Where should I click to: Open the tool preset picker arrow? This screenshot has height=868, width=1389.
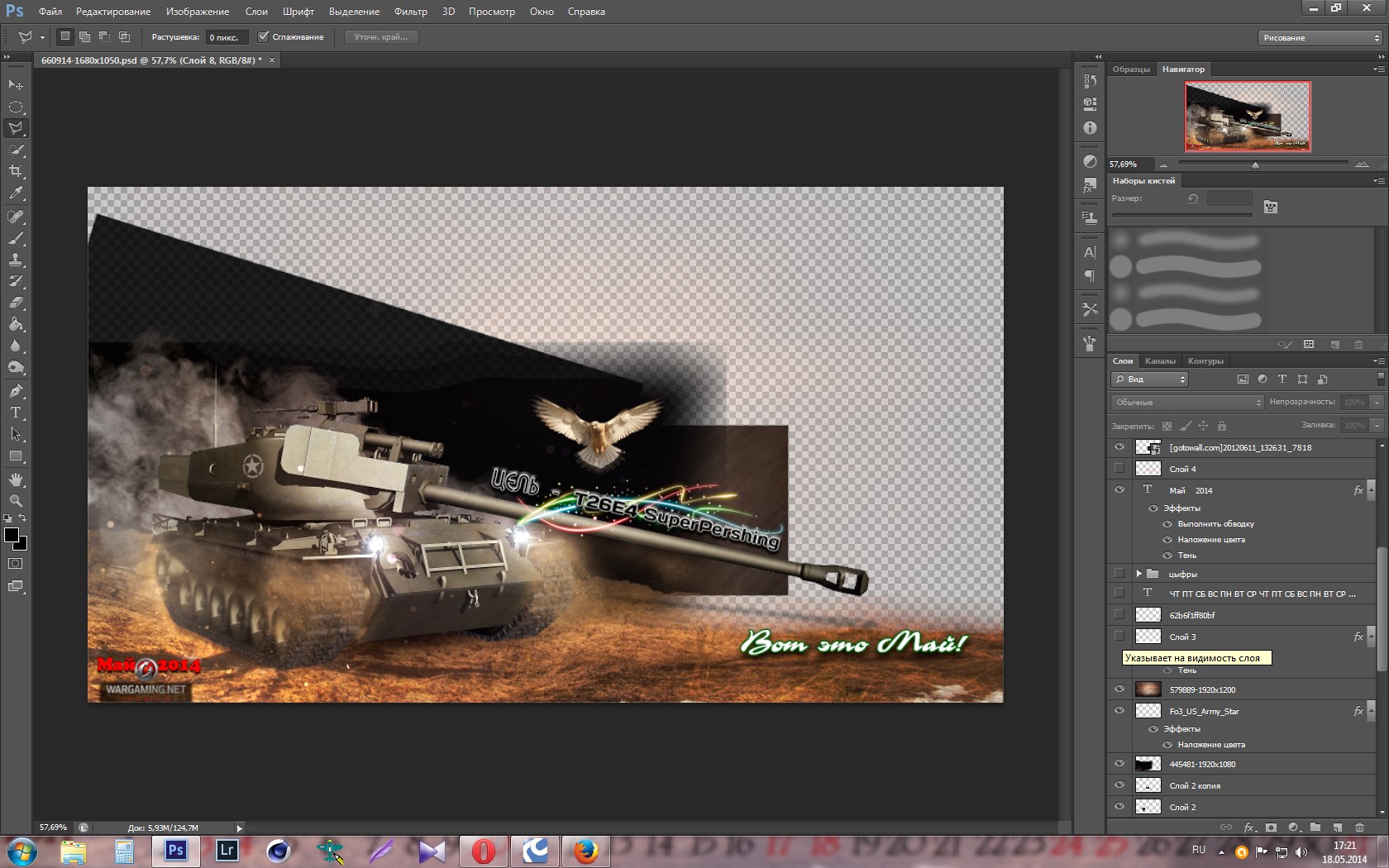coord(42,37)
